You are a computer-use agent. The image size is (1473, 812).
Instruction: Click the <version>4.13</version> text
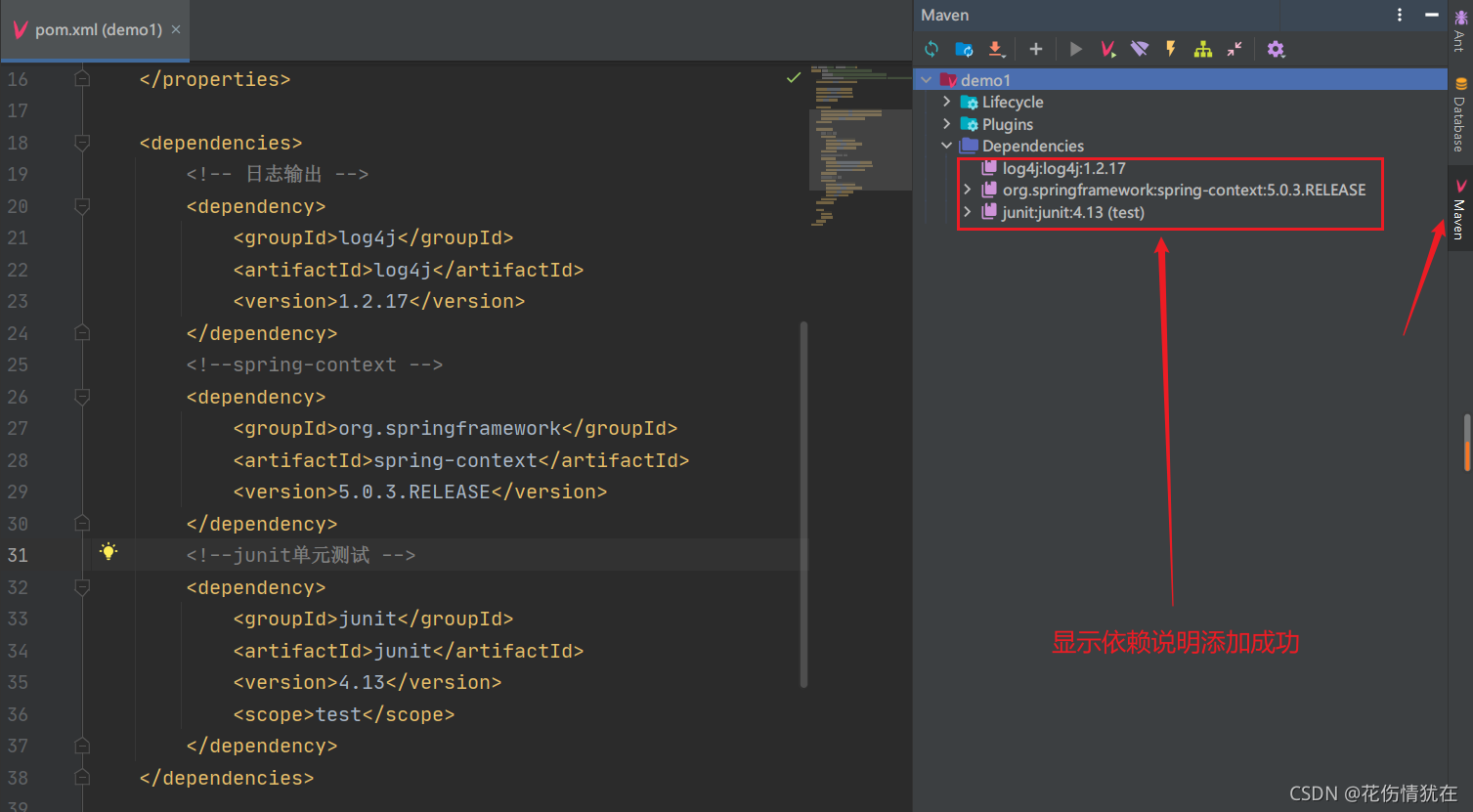[368, 682]
